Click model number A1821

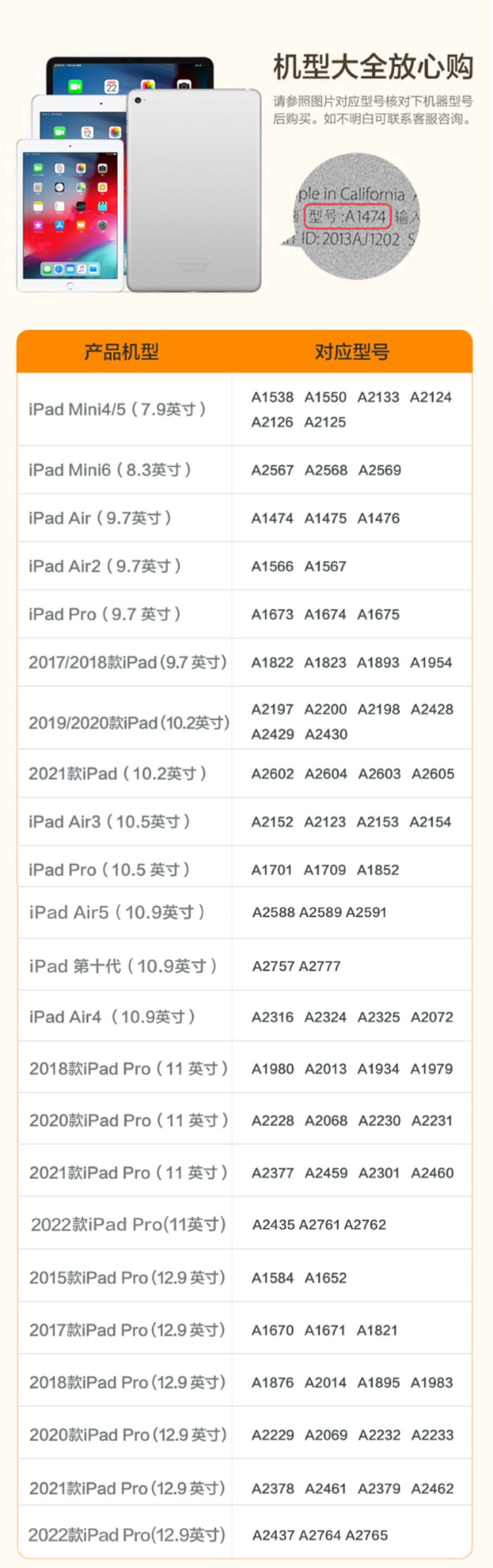click(x=377, y=1330)
